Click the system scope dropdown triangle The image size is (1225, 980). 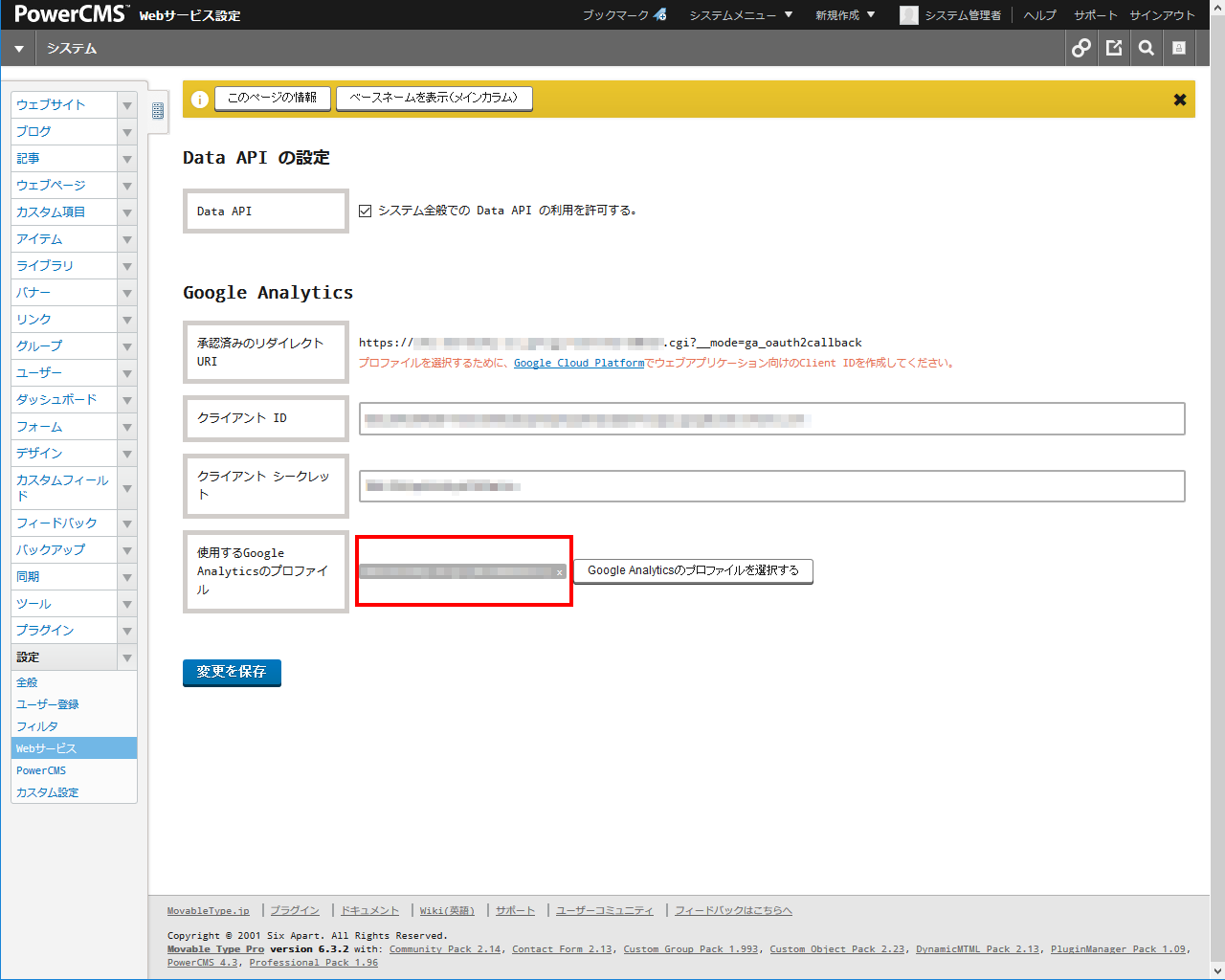point(18,49)
